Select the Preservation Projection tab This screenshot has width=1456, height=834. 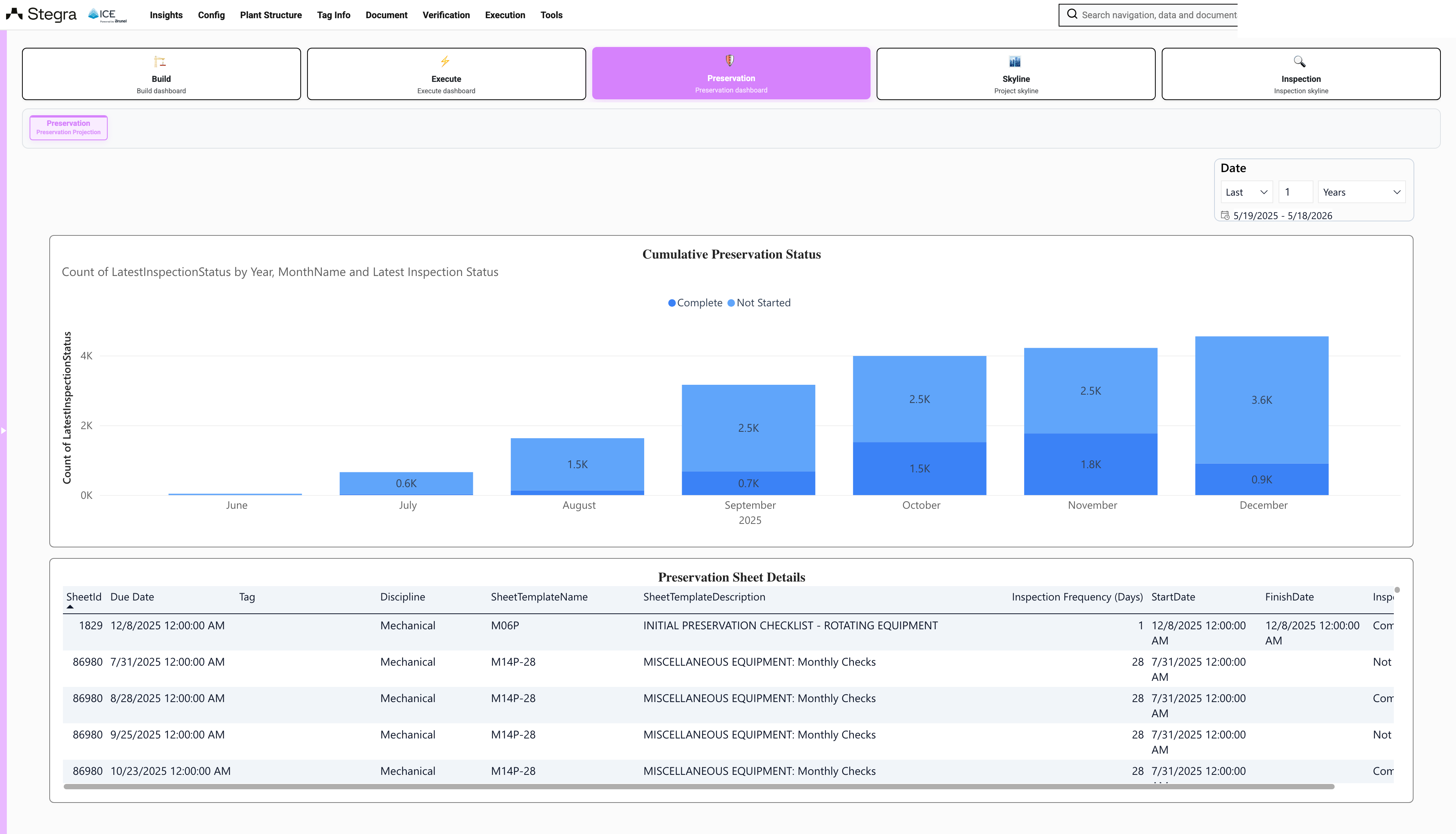pos(69,127)
